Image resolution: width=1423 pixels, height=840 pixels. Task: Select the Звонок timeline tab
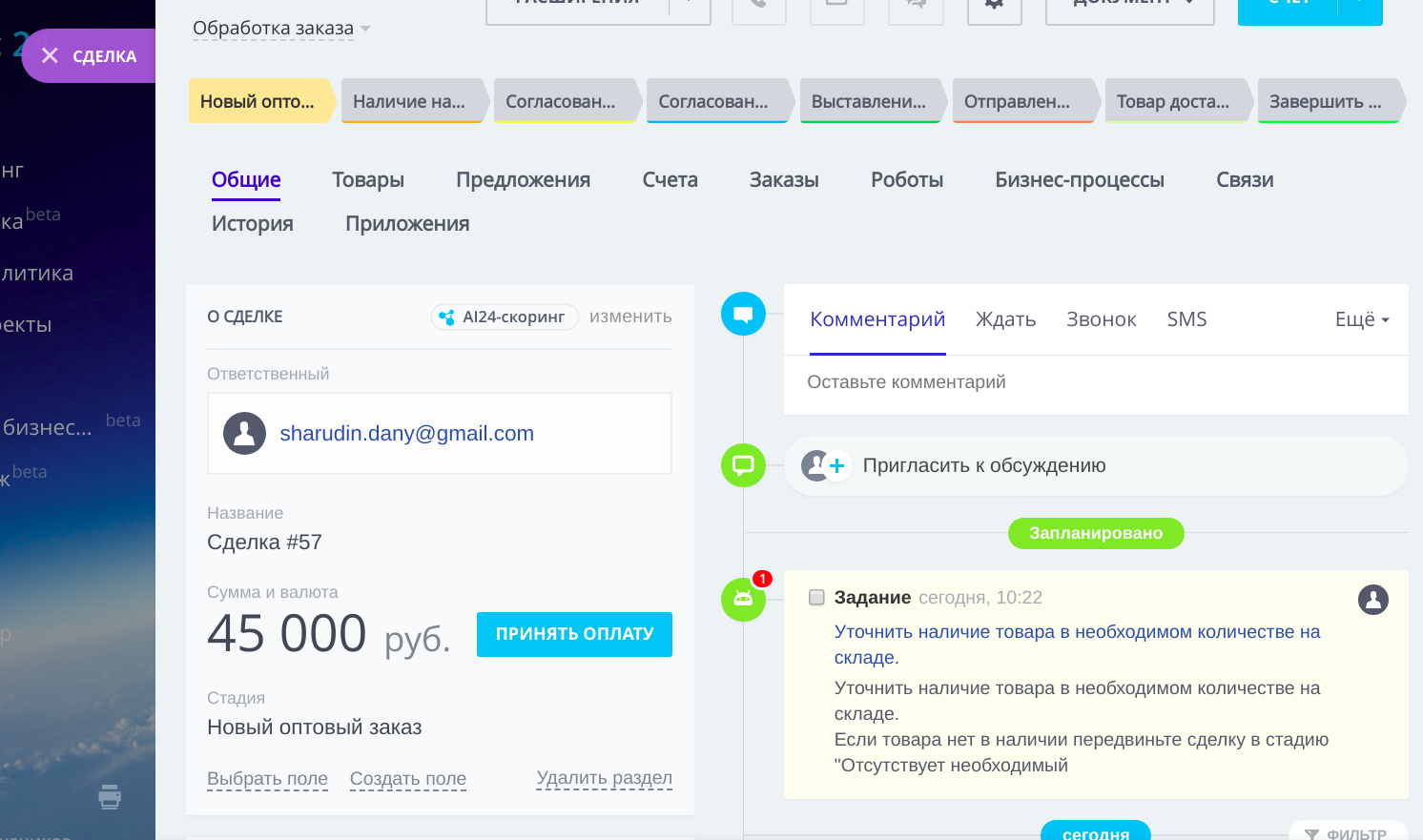coord(1102,319)
